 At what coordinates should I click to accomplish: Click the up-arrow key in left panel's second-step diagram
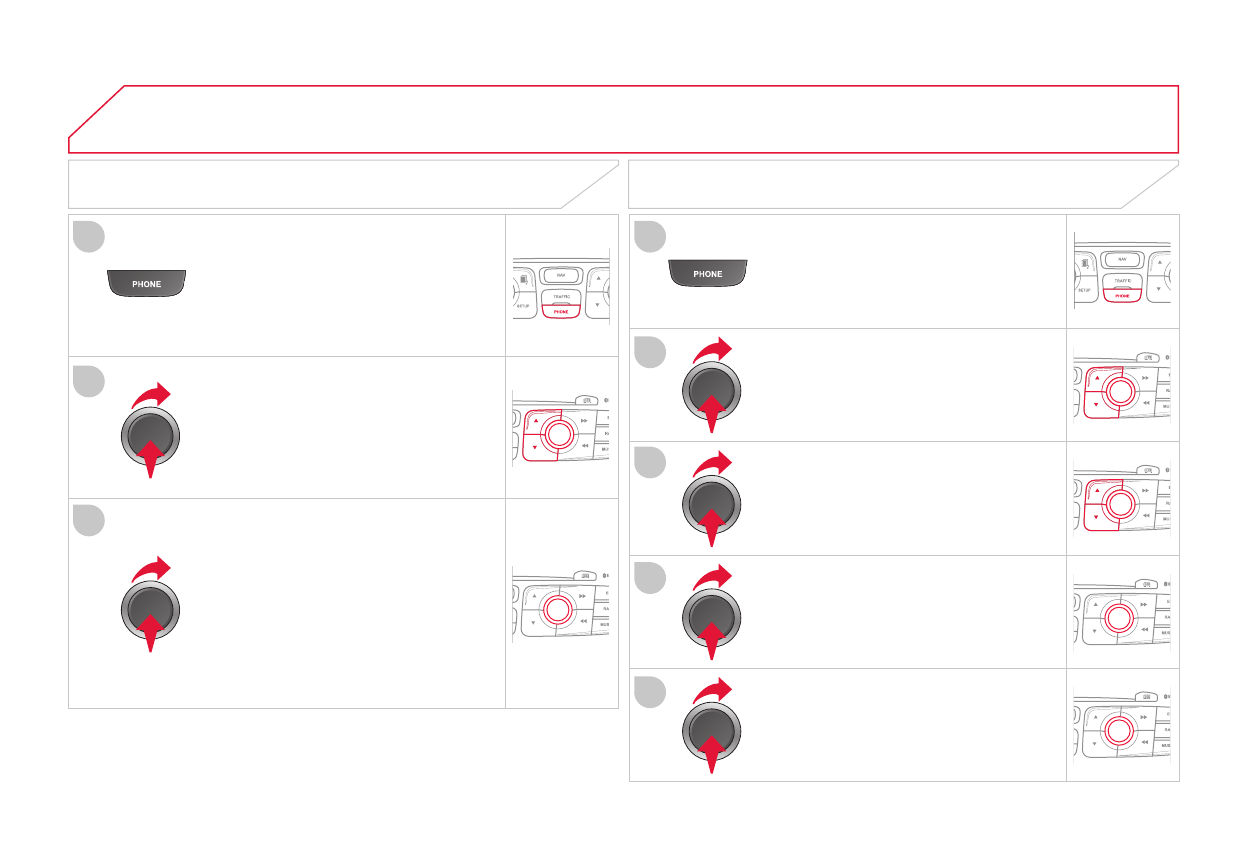tap(535, 421)
